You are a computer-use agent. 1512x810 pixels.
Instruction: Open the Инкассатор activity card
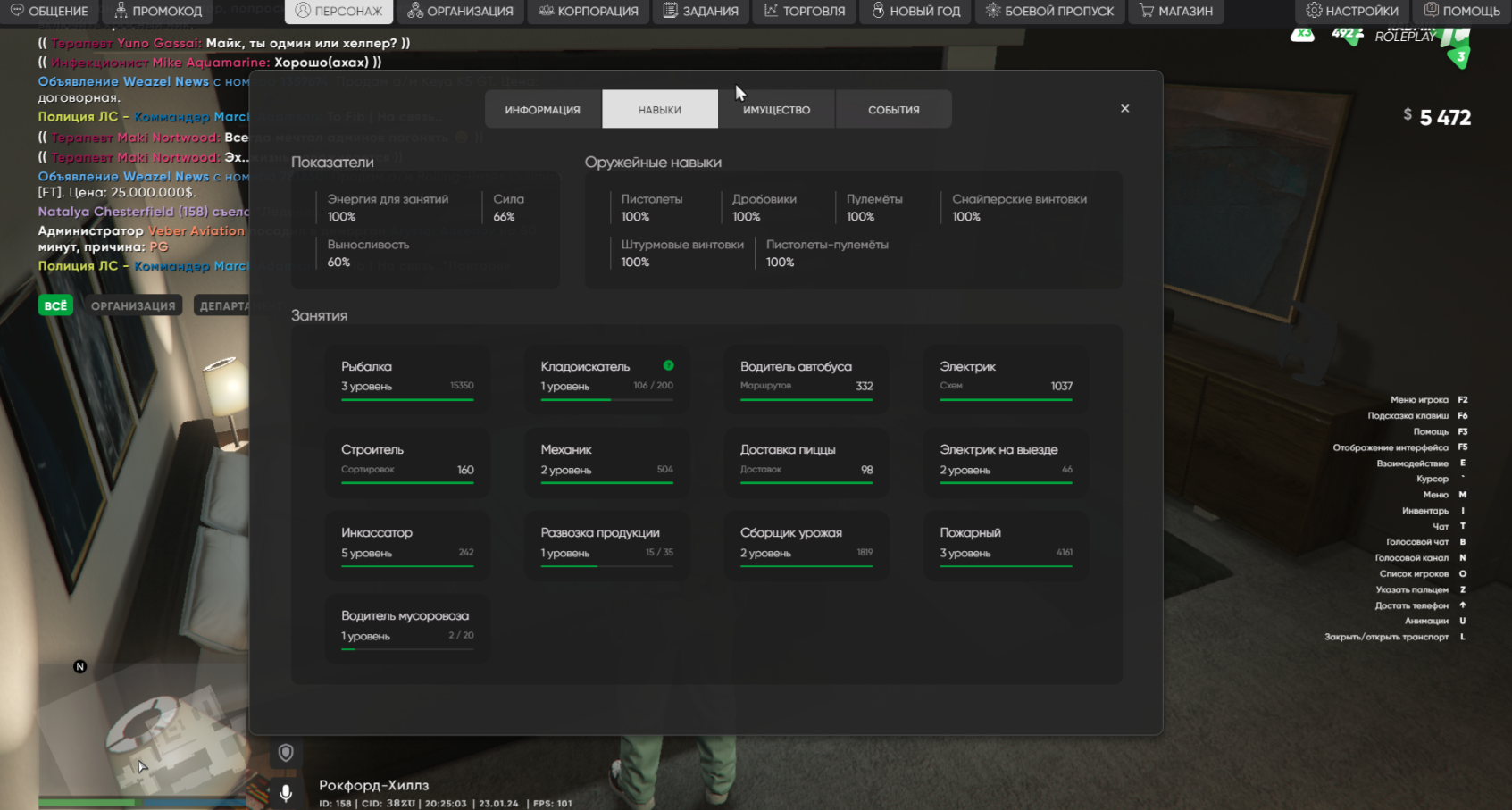[x=407, y=545]
